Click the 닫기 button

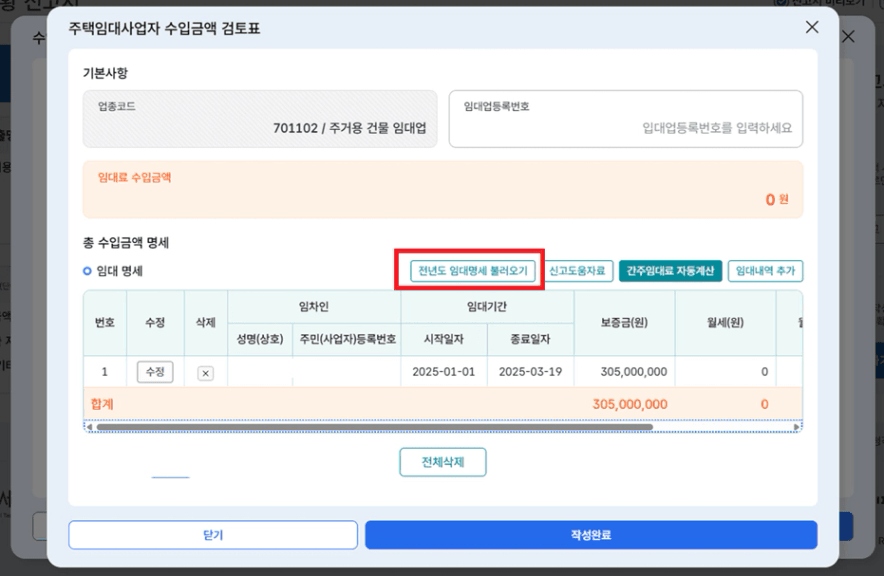pos(213,535)
